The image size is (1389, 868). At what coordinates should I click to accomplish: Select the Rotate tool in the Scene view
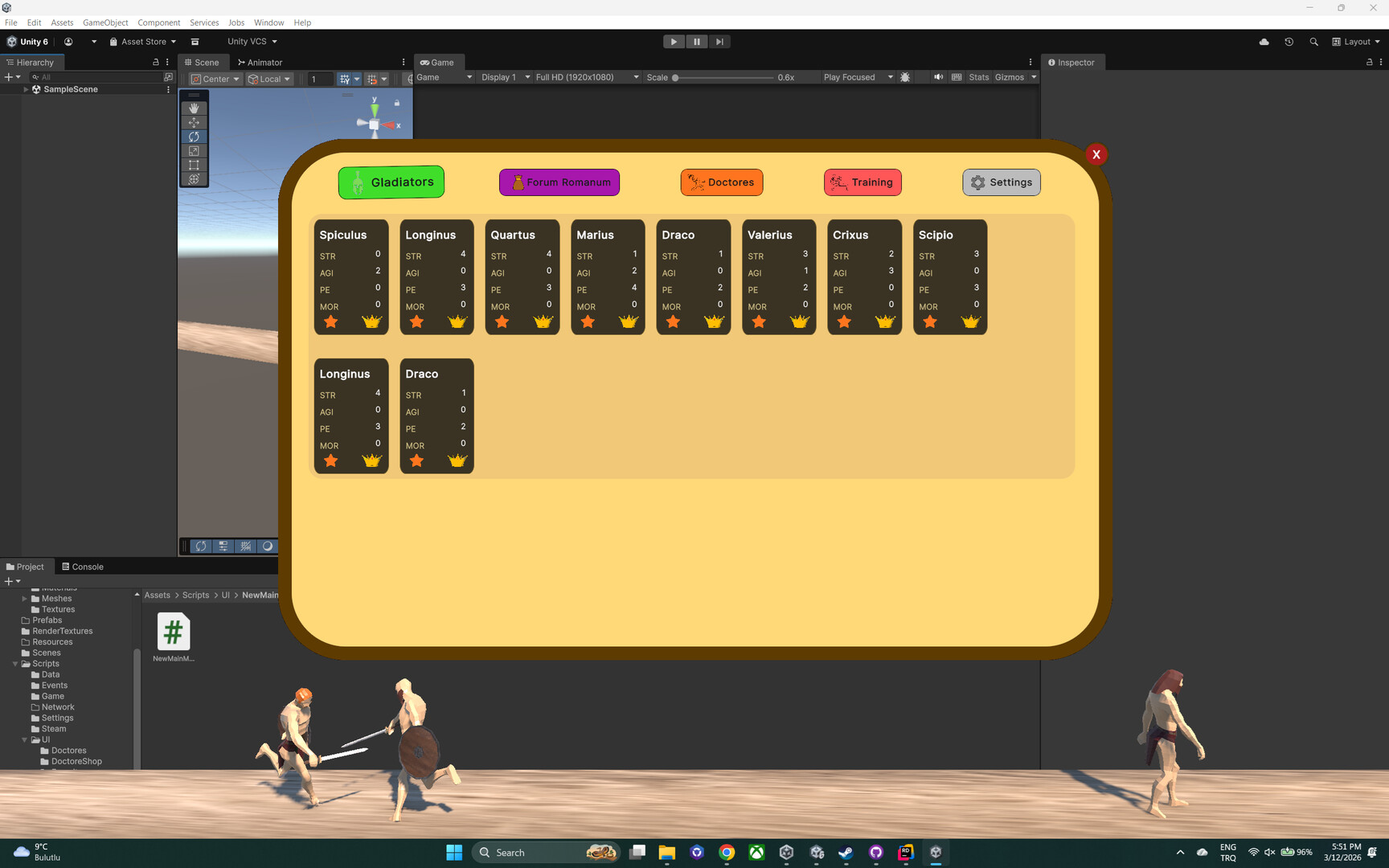click(x=194, y=137)
